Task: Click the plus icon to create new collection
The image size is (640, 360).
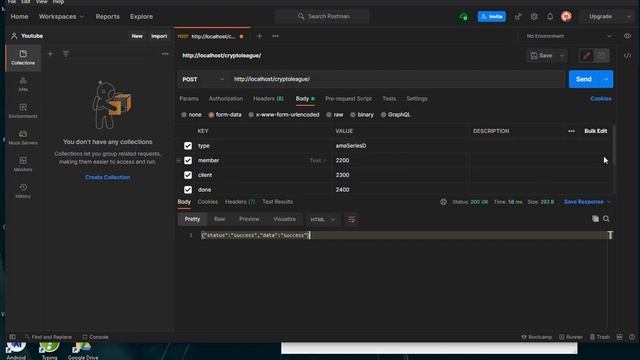Action: [x=50, y=53]
